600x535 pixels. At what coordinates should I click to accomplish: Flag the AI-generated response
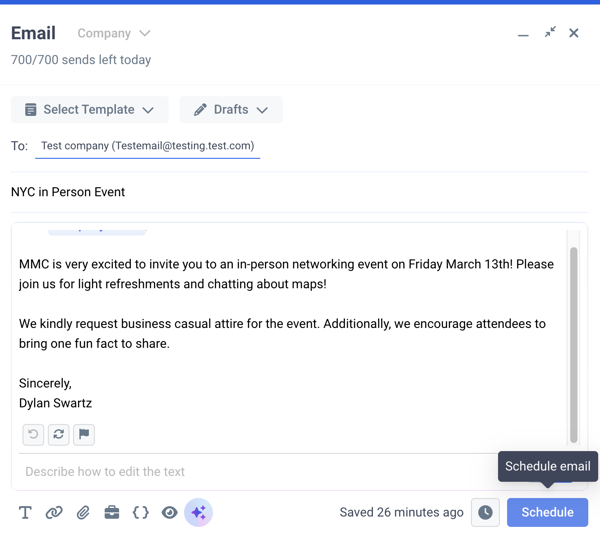pyautogui.click(x=84, y=434)
